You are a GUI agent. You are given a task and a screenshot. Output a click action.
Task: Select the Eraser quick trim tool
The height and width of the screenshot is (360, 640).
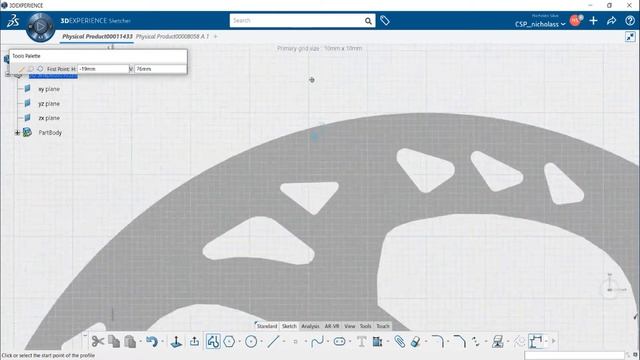[416, 341]
